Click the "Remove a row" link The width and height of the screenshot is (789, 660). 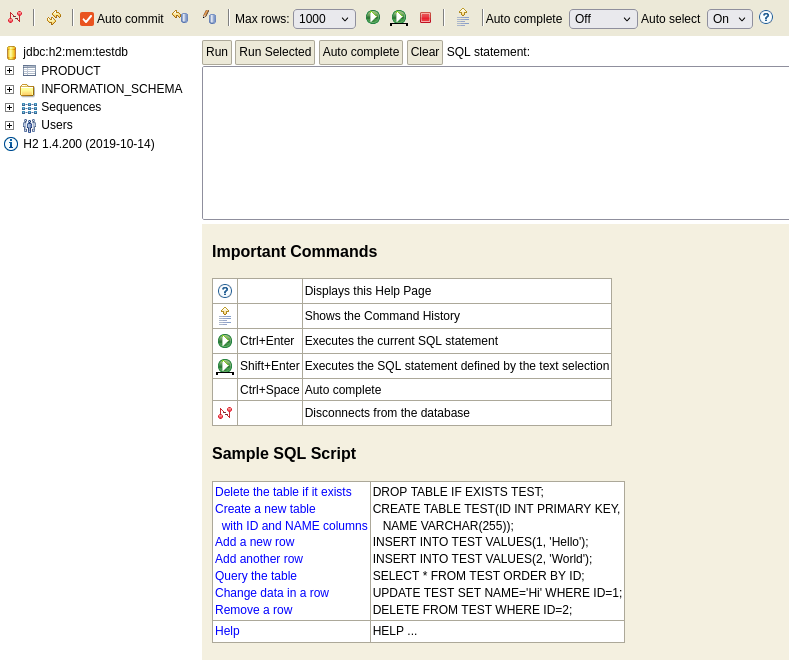254,610
